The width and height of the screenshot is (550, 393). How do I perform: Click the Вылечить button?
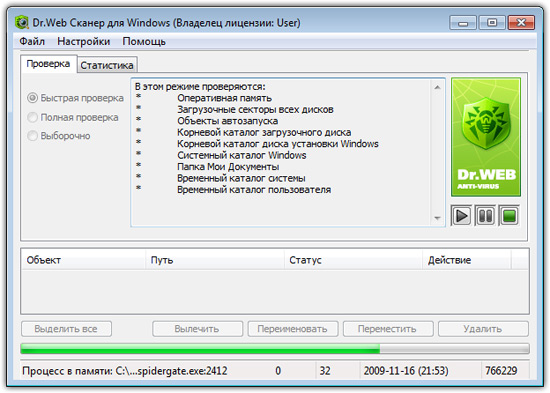pyautogui.click(x=197, y=329)
